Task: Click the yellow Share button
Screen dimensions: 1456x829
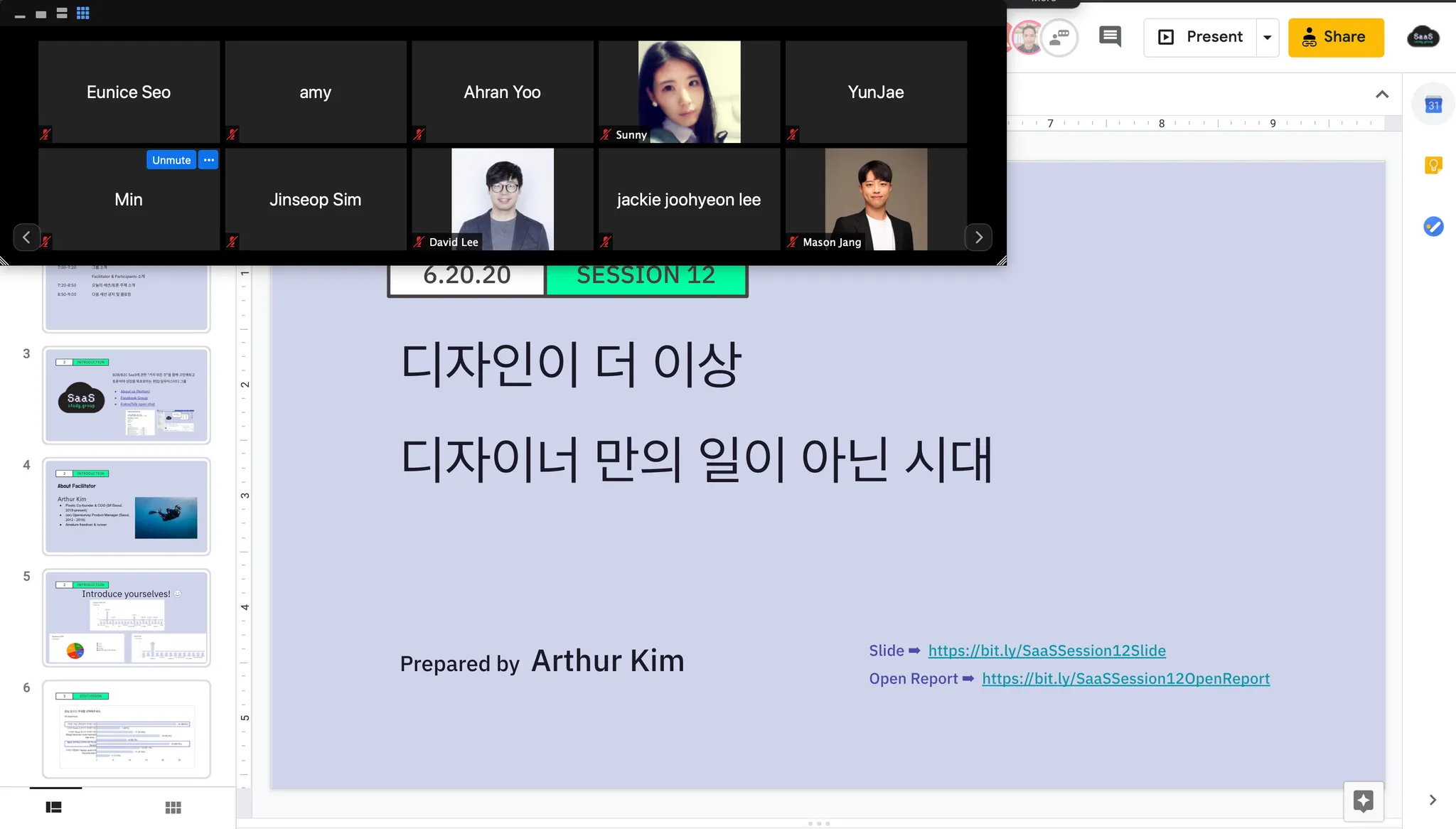Action: point(1336,37)
